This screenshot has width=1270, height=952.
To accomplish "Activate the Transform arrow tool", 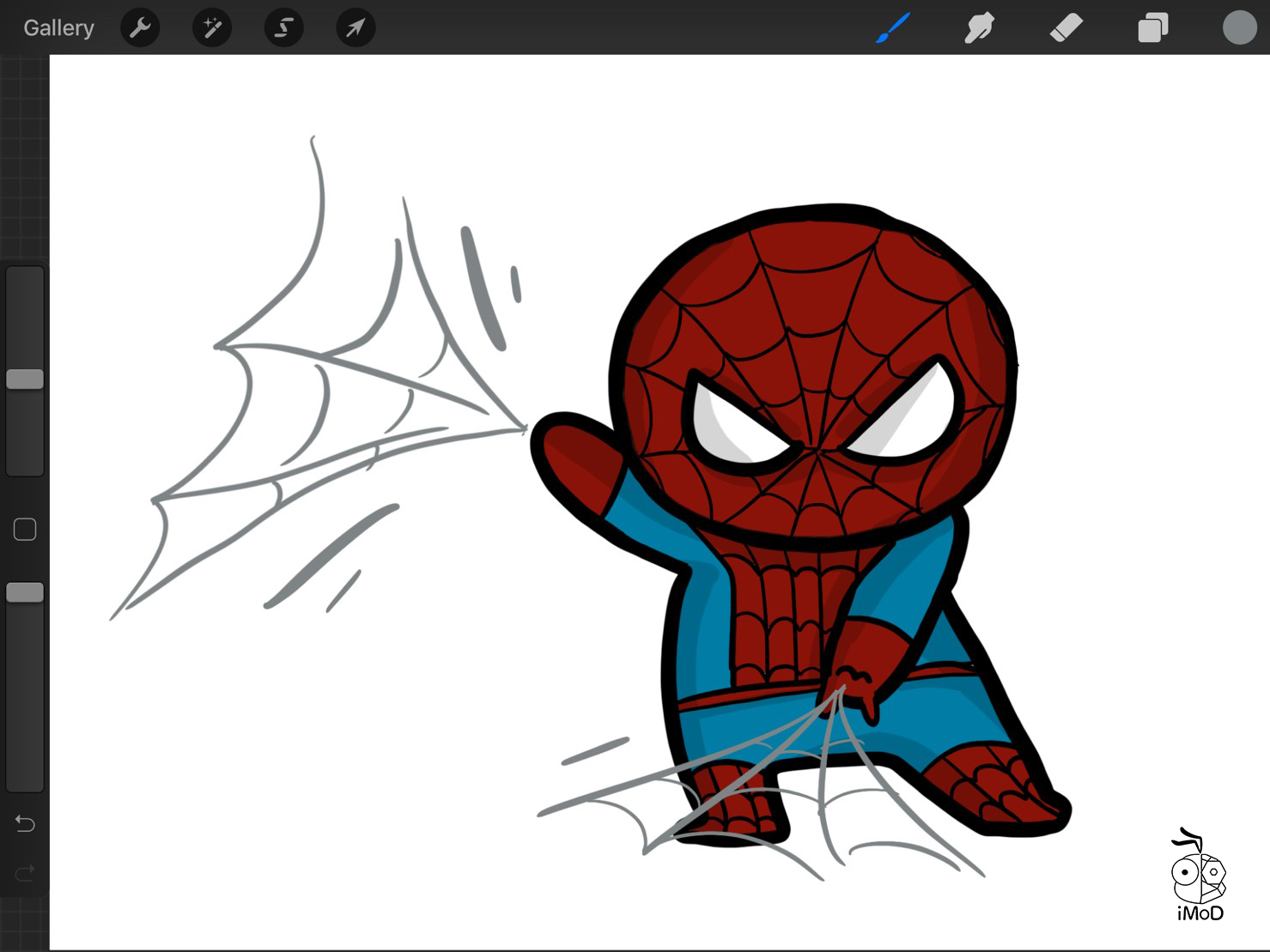I will 355,28.
